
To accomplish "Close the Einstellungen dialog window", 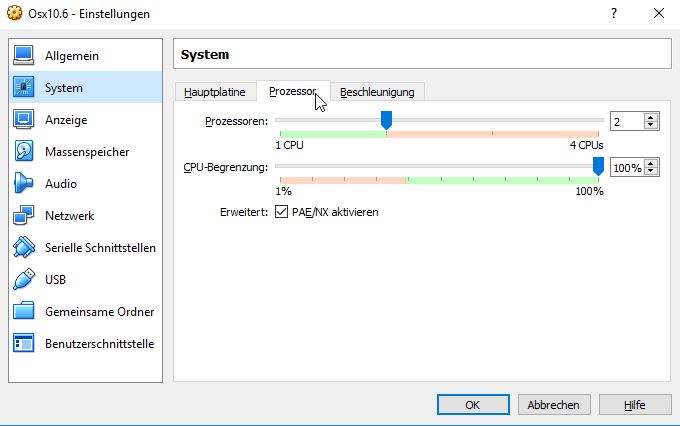I will 659,13.
